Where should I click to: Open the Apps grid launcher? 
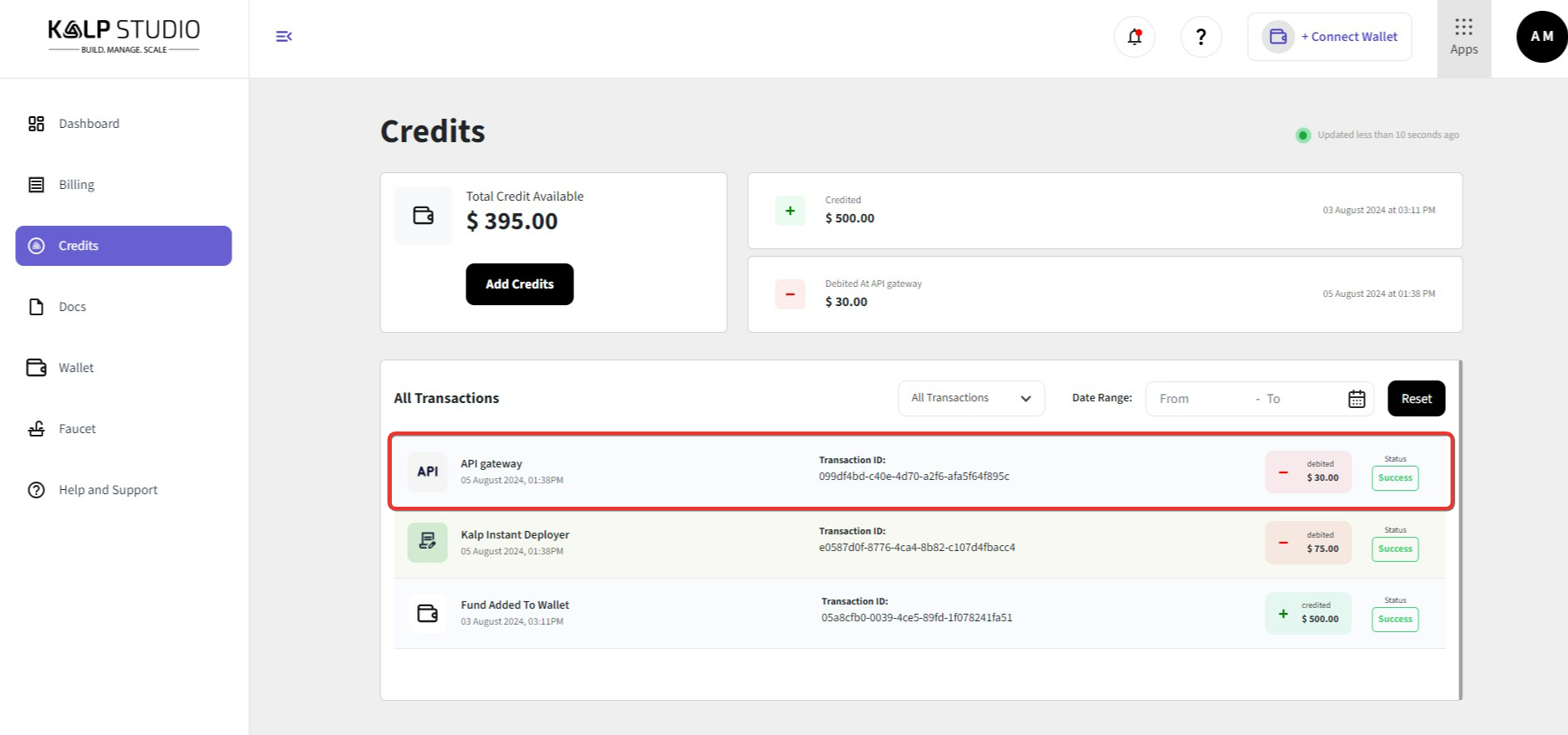(1464, 38)
